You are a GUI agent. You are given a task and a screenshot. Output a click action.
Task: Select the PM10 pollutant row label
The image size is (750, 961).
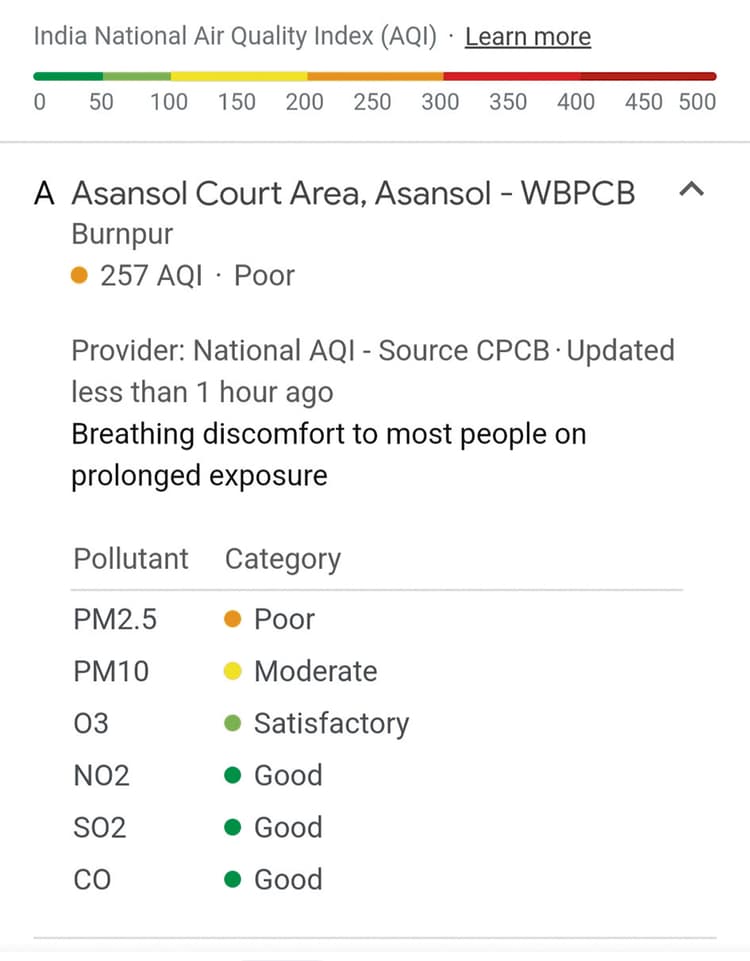pyautogui.click(x=111, y=671)
